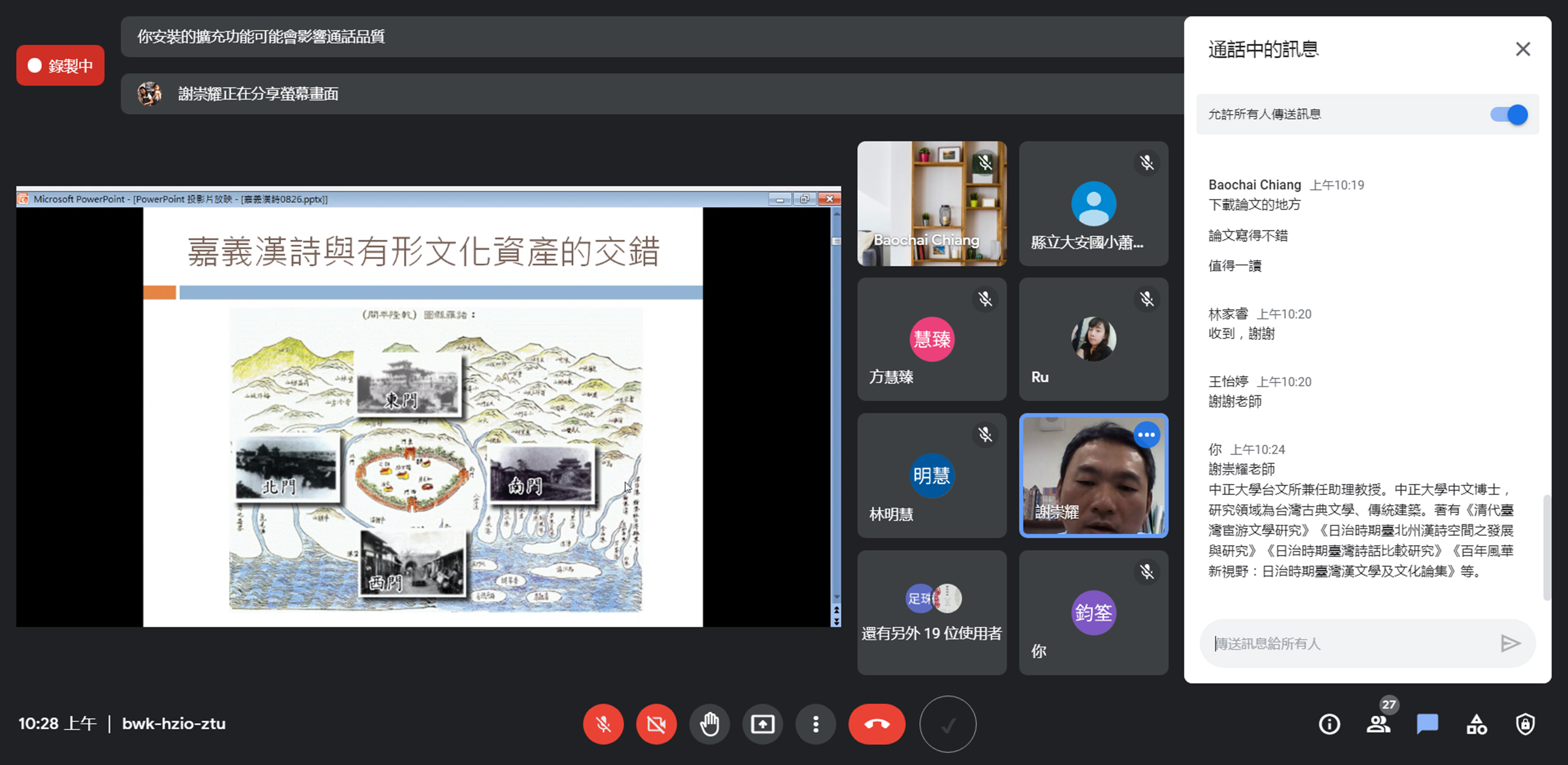Expand the tile showing 19 other users

(931, 612)
